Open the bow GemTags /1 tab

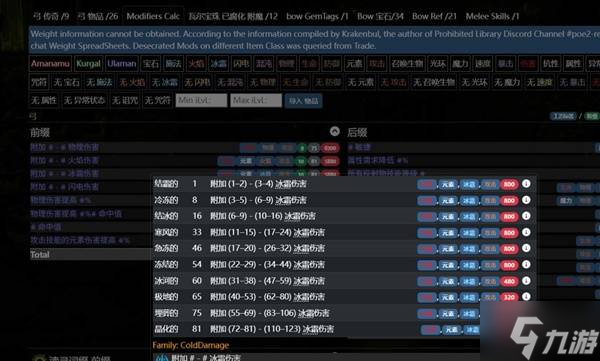coord(317,16)
